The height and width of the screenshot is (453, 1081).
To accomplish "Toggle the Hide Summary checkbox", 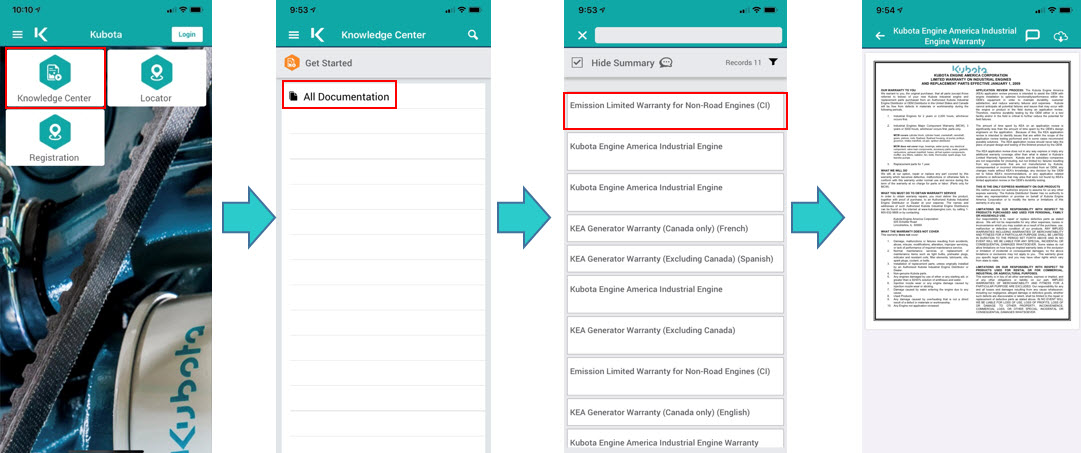I will coord(577,63).
